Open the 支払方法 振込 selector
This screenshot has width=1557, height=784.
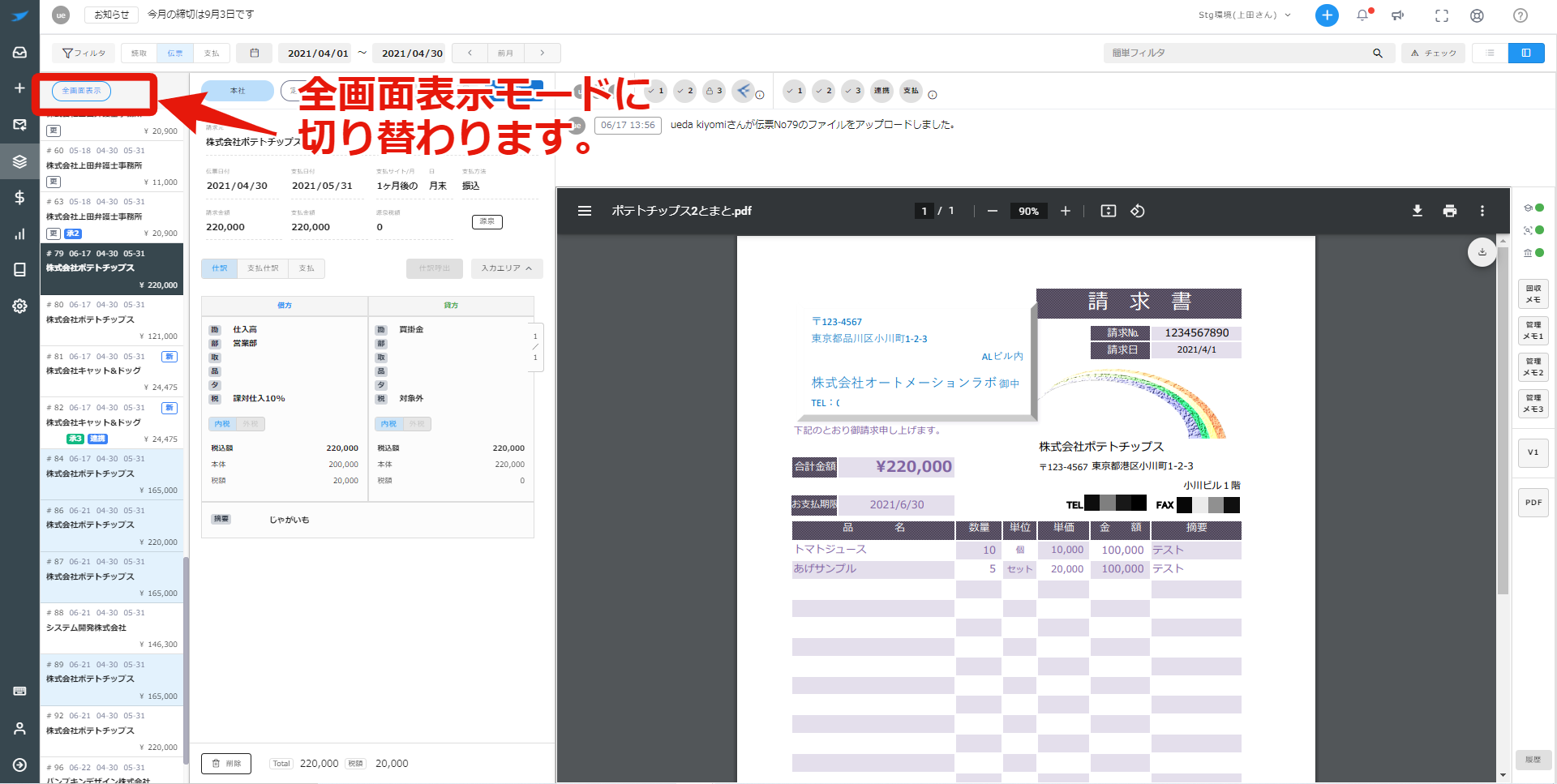500,186
